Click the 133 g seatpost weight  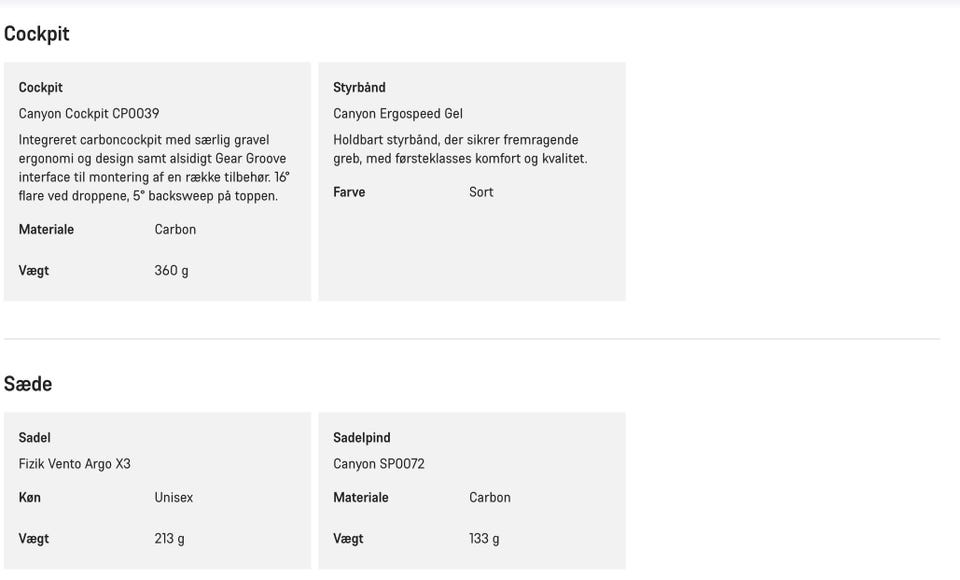pyautogui.click(x=484, y=539)
